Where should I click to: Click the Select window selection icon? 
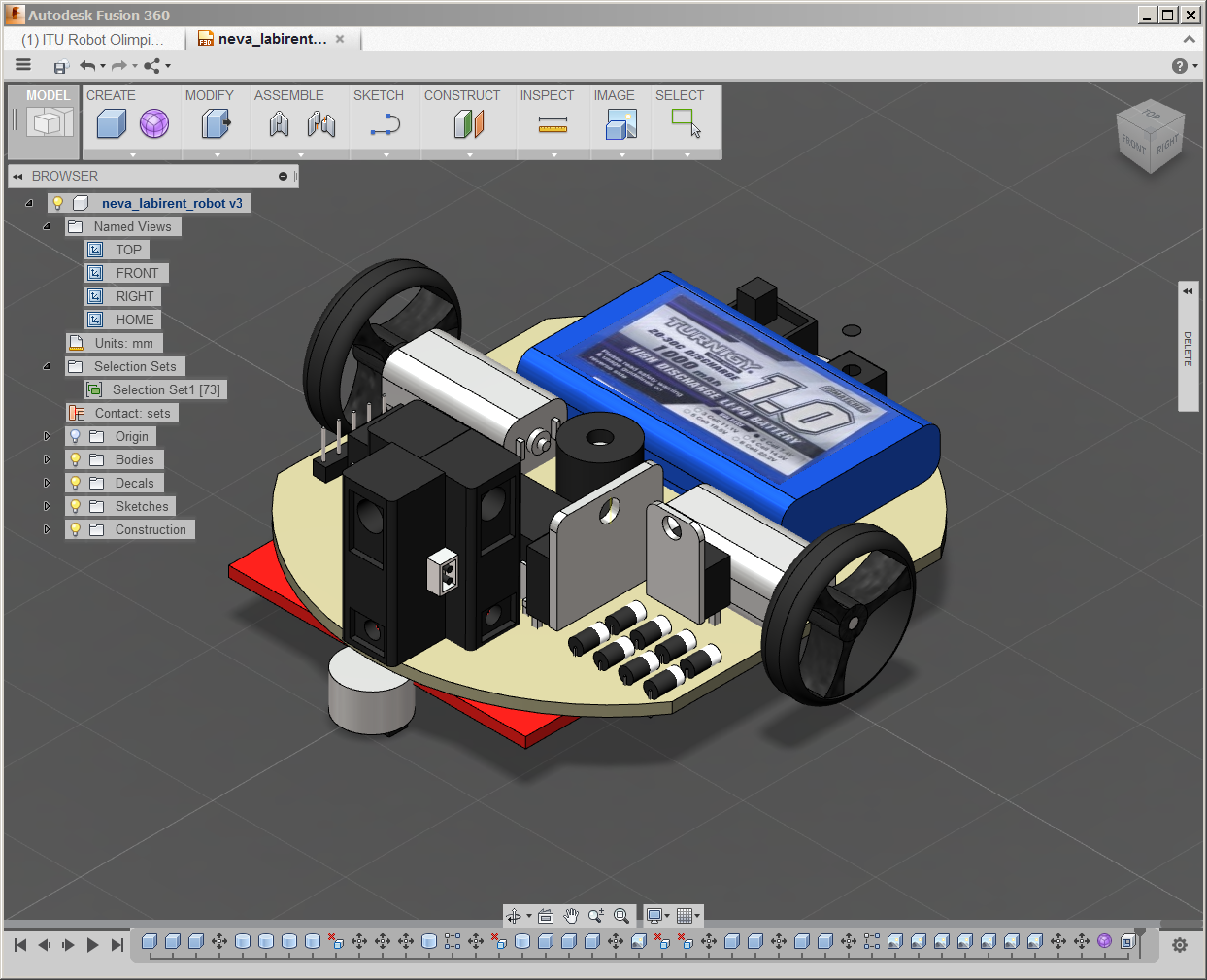click(x=687, y=123)
